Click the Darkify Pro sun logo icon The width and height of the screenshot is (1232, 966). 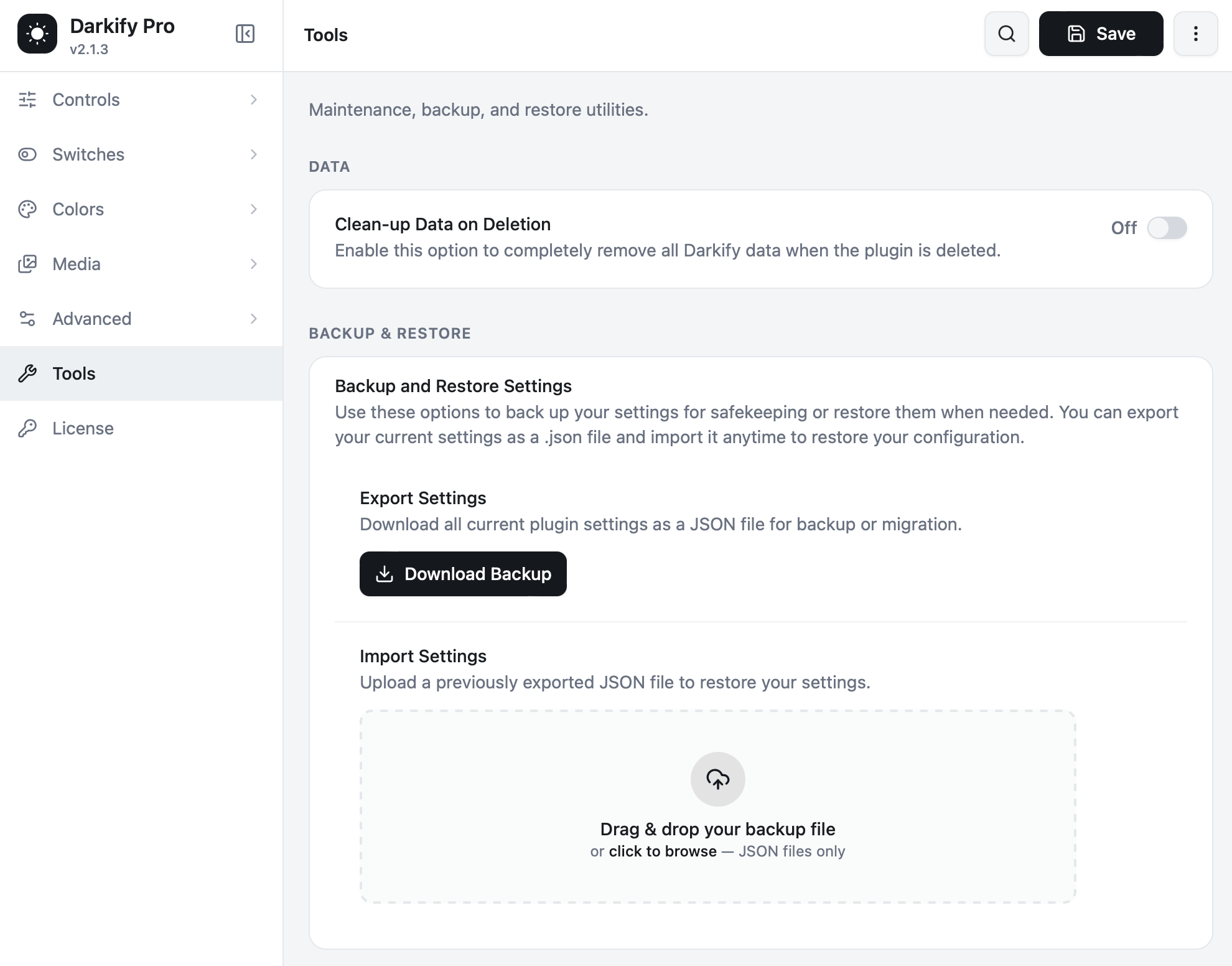(x=37, y=34)
